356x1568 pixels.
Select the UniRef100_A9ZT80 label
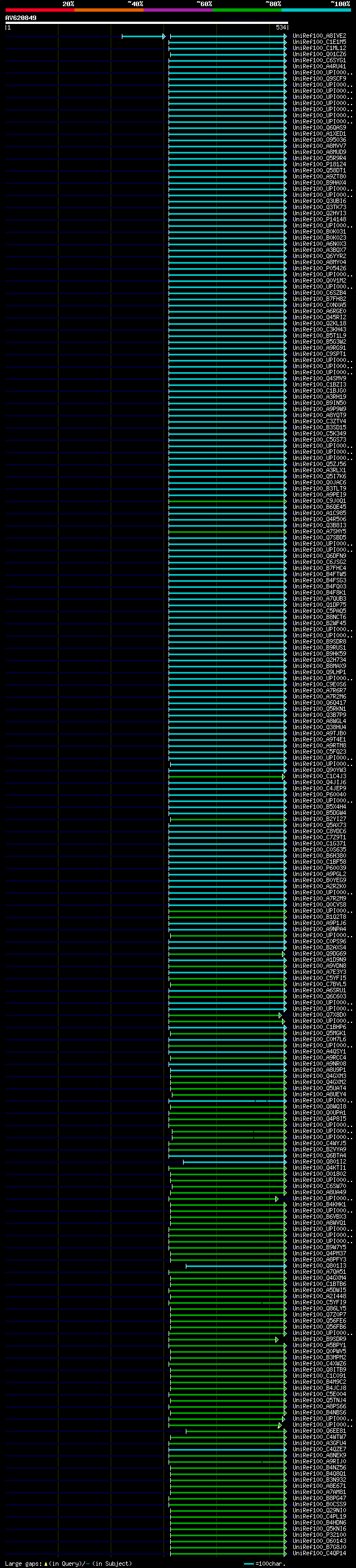pos(319,176)
